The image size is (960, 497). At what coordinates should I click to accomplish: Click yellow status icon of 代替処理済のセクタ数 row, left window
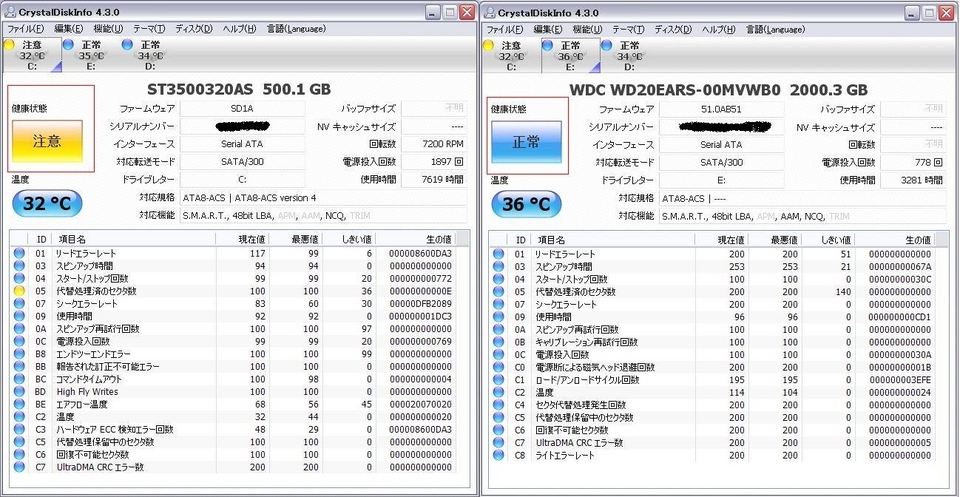coord(19,291)
